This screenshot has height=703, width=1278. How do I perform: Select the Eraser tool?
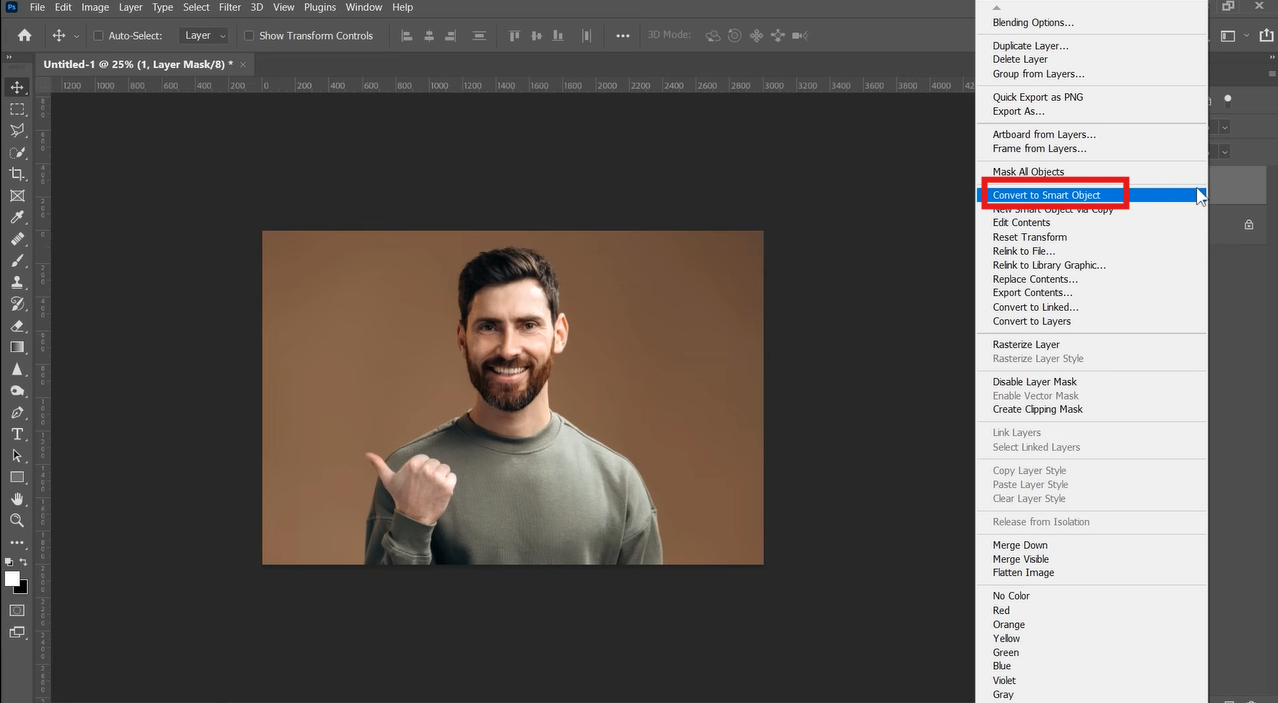[16, 325]
